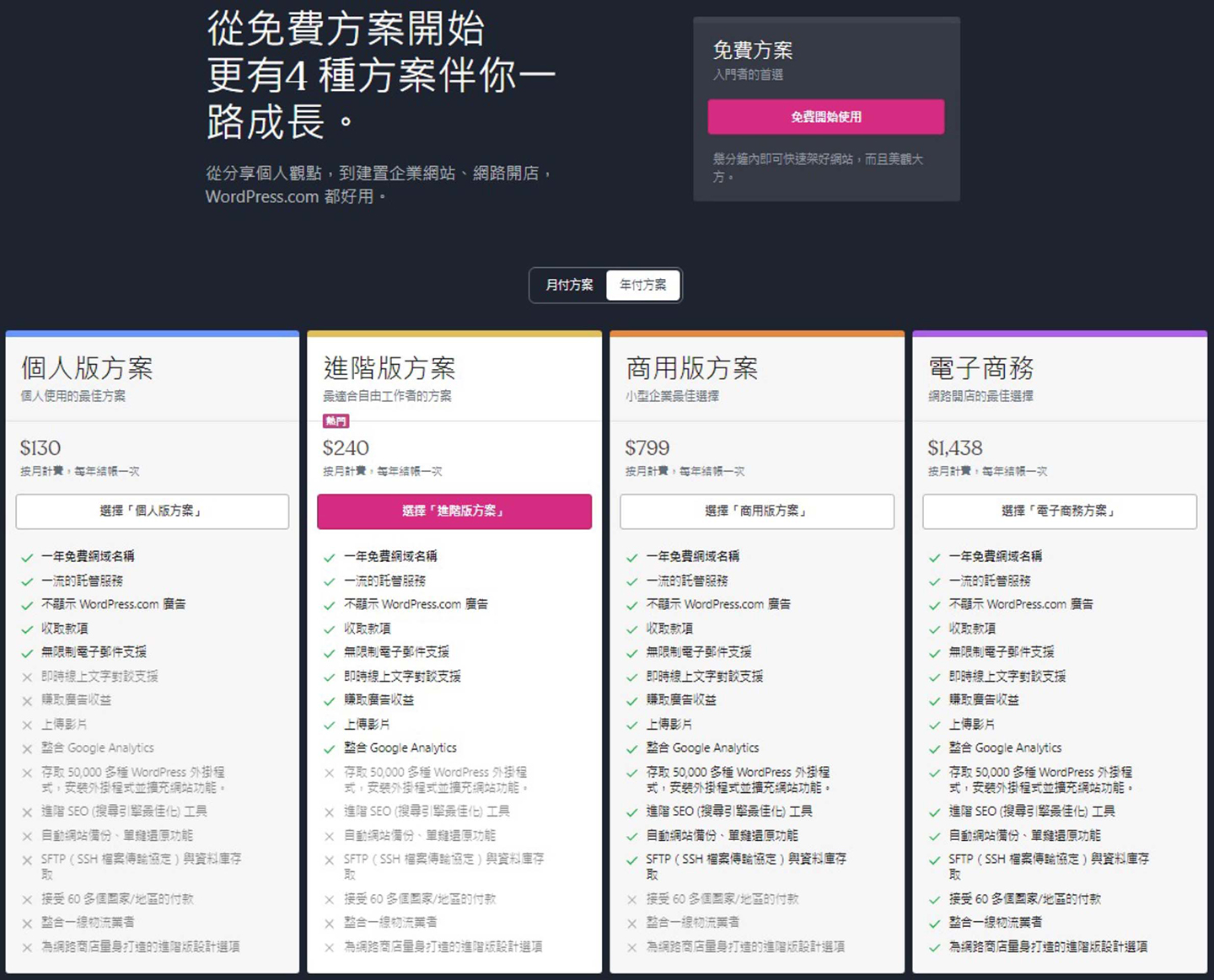Click 電子商務 plan heading
Screen dimensions: 1214x980
(981, 368)
